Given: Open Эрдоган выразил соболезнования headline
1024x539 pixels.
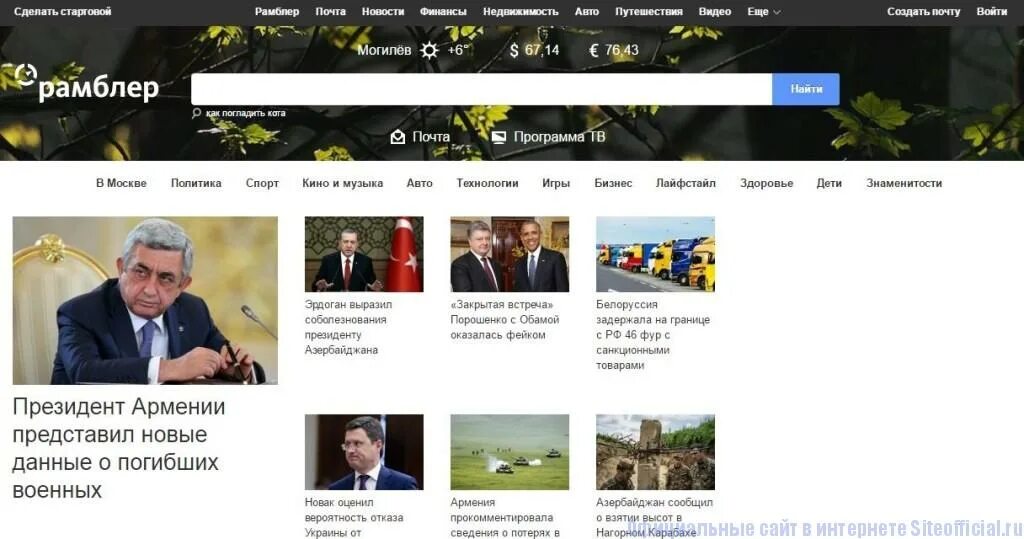Looking at the screenshot, I should 349,327.
